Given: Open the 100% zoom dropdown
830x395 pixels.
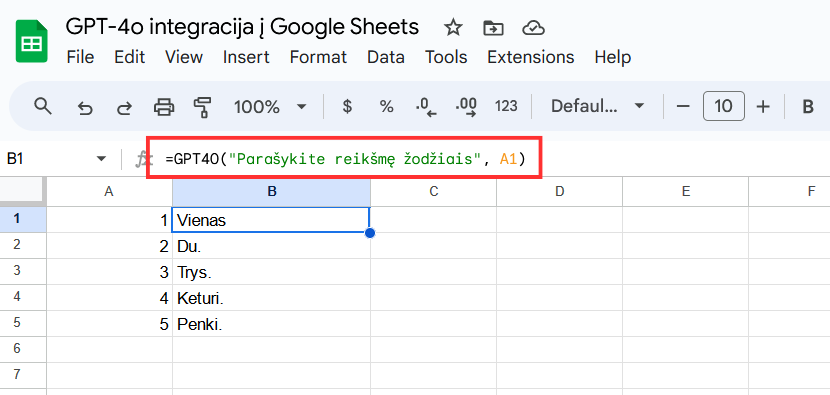Looking at the screenshot, I should [x=270, y=107].
